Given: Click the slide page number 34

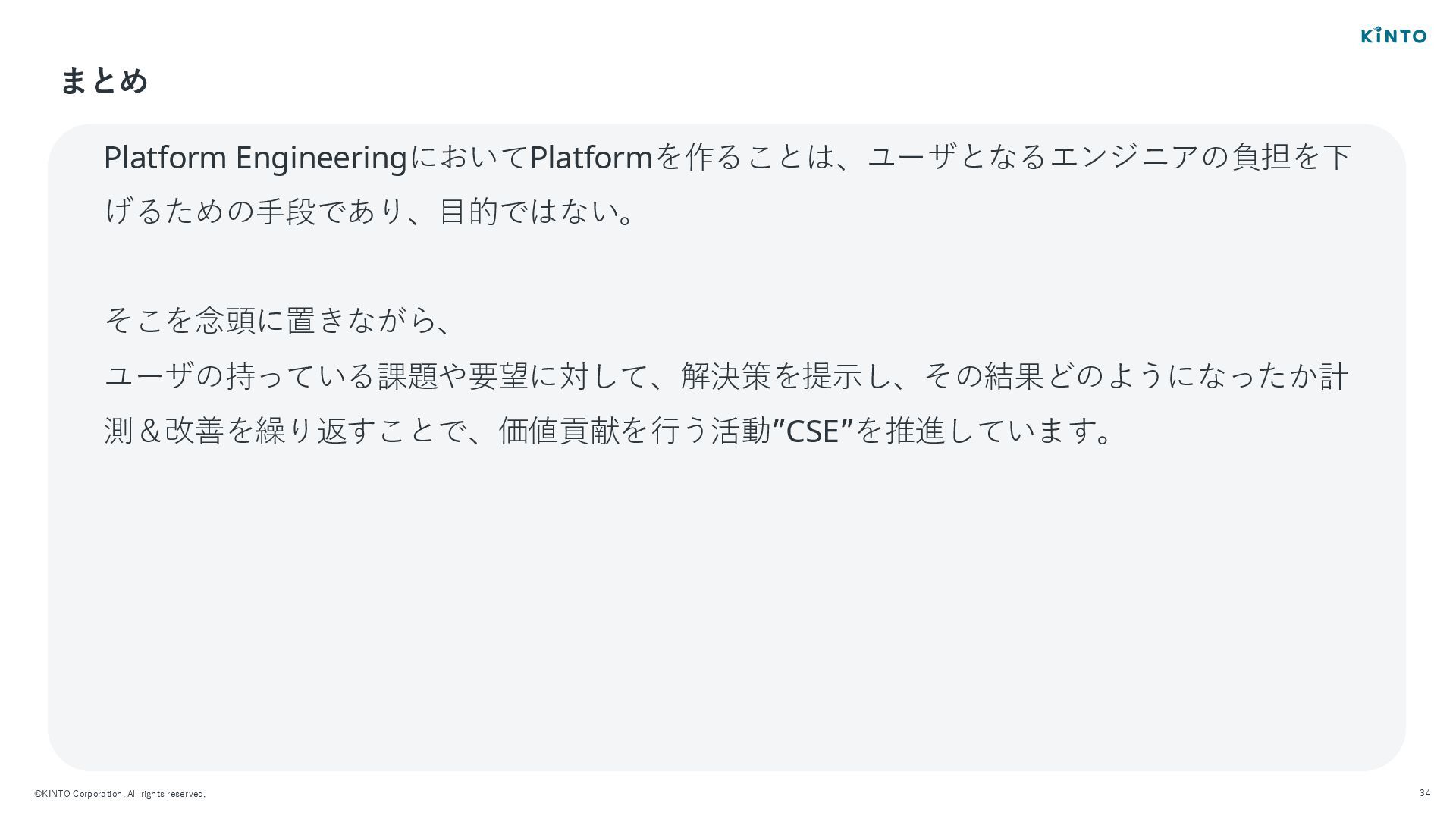Looking at the screenshot, I should [x=1425, y=793].
